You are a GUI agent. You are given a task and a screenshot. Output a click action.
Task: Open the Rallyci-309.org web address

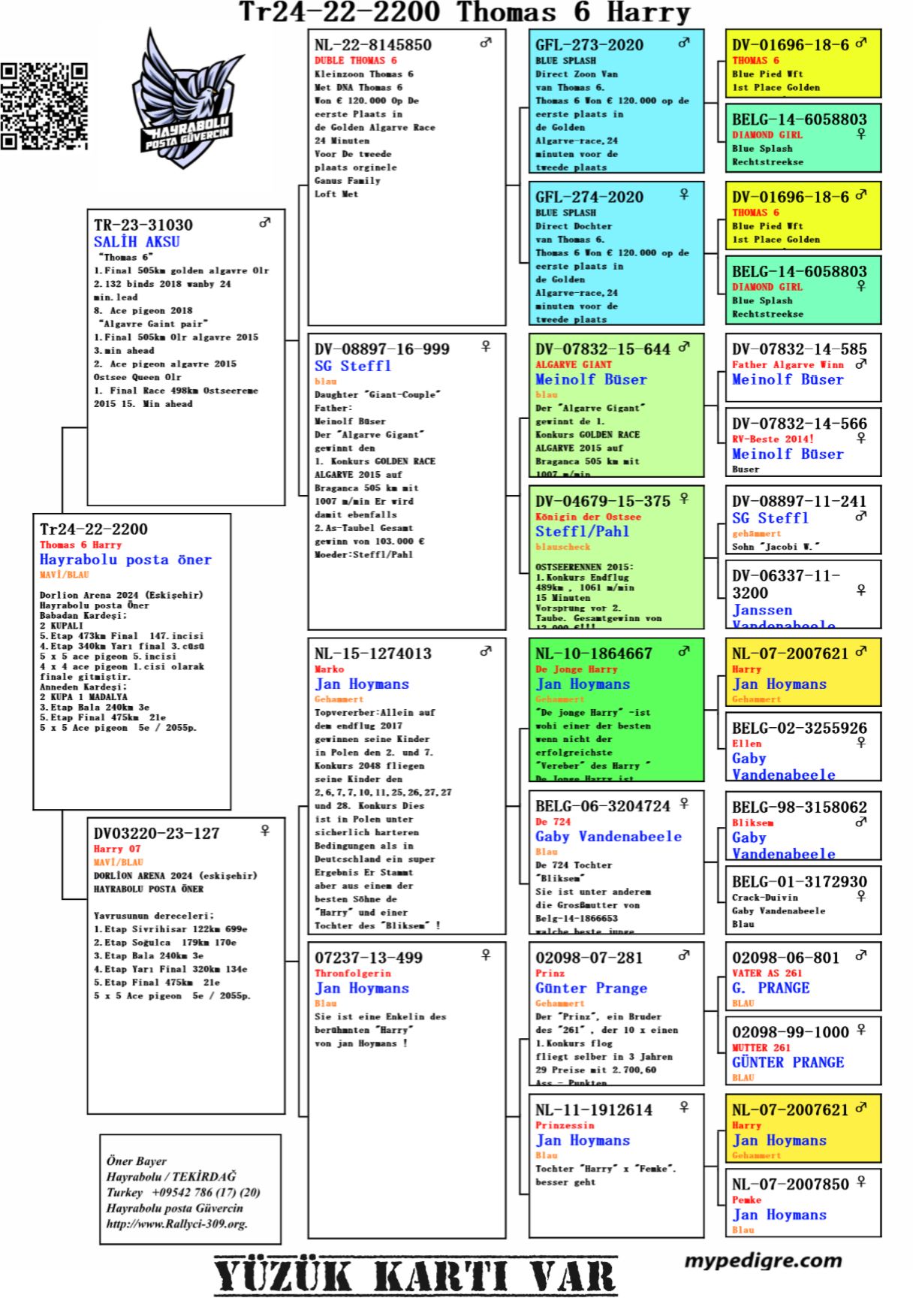click(176, 1224)
